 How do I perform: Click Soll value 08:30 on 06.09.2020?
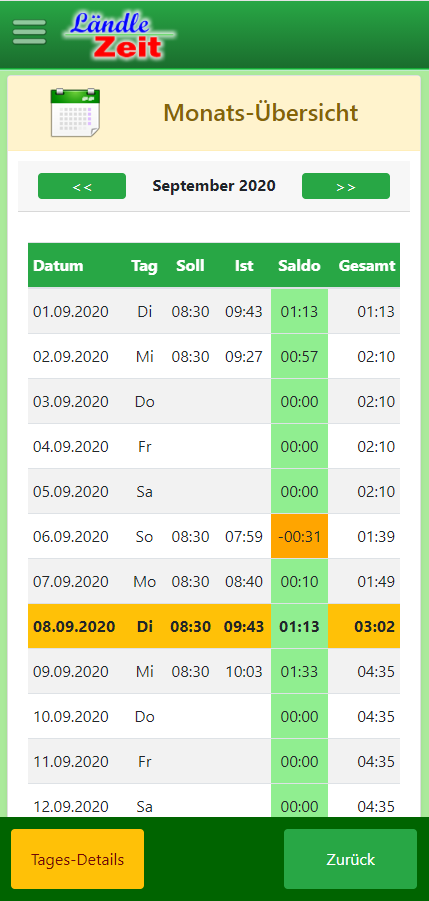pos(190,536)
